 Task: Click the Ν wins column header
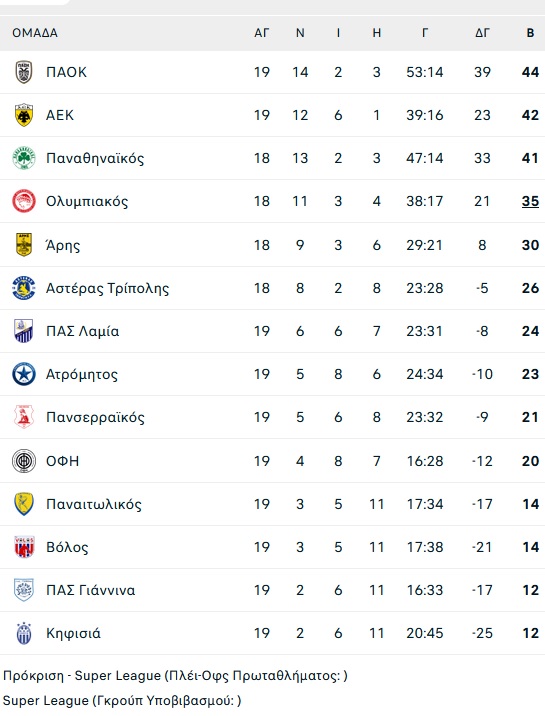click(300, 33)
